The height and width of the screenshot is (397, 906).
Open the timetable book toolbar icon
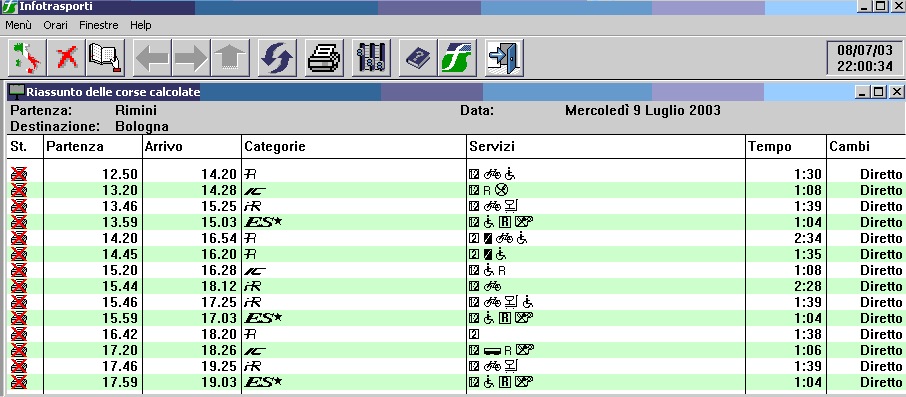tap(106, 58)
